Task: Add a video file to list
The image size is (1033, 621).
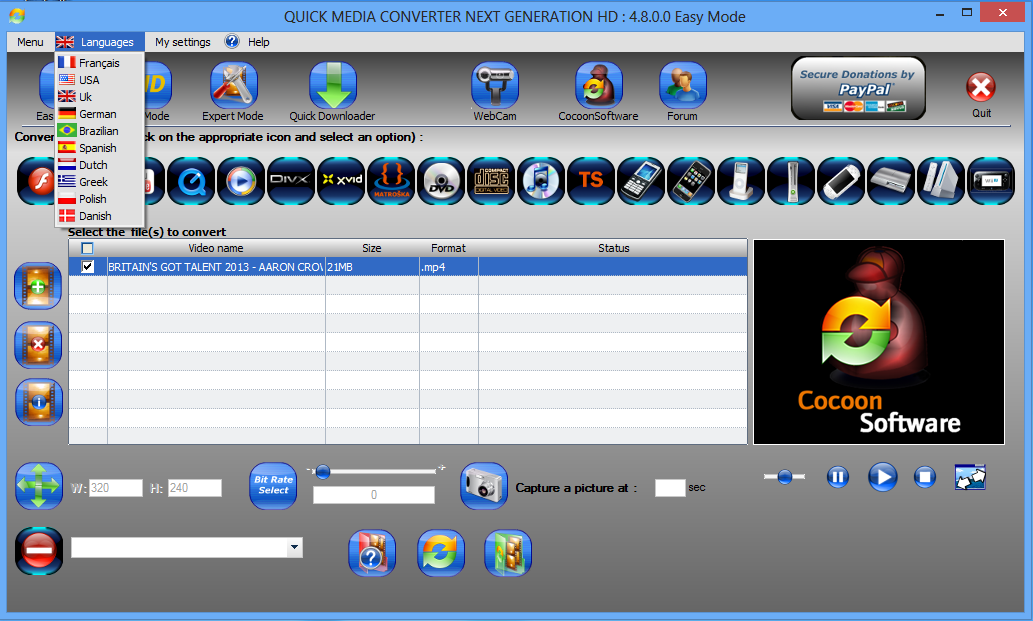Action: pyautogui.click(x=38, y=286)
